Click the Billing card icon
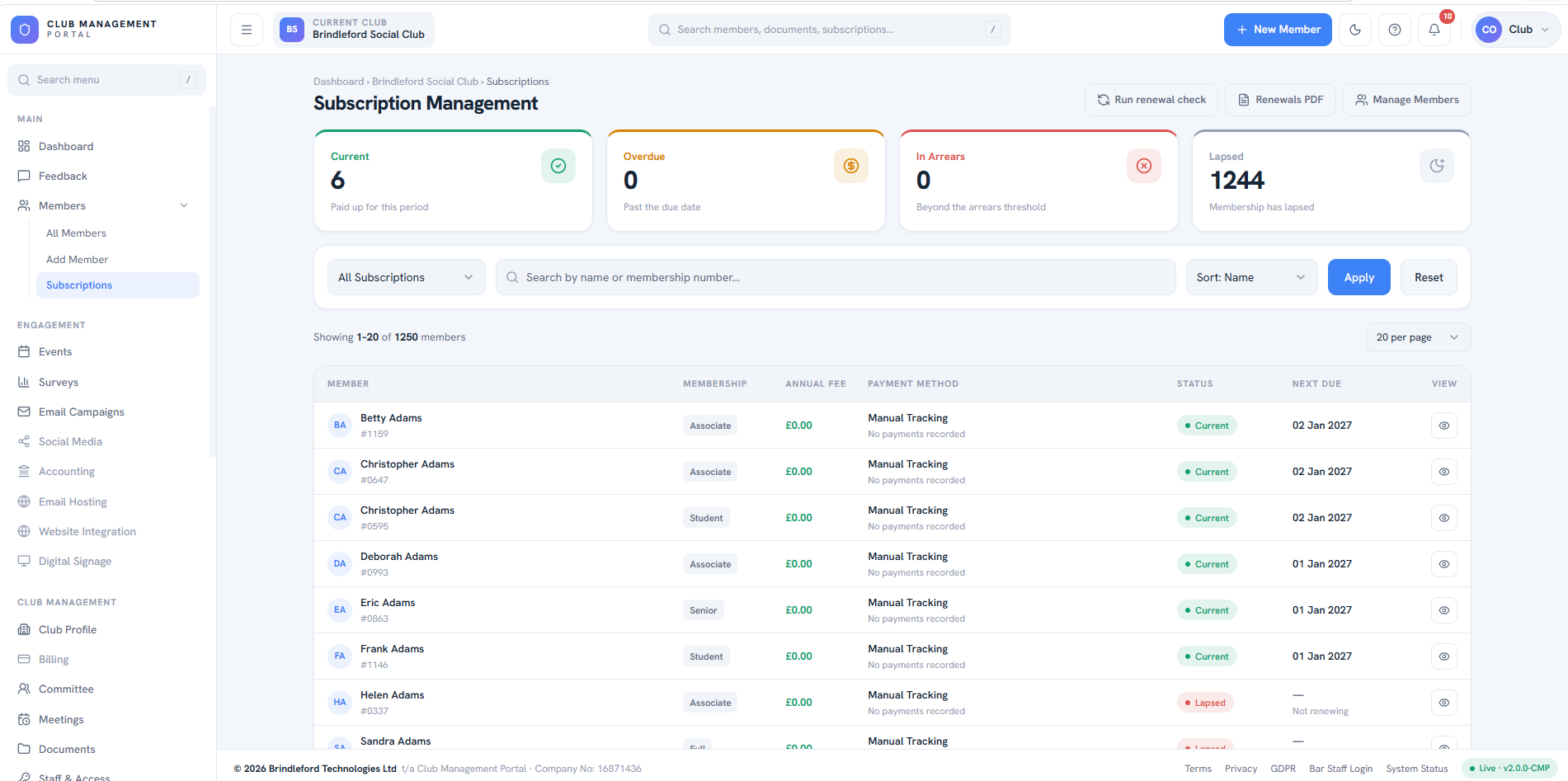This screenshot has width=1568, height=781. (x=24, y=659)
